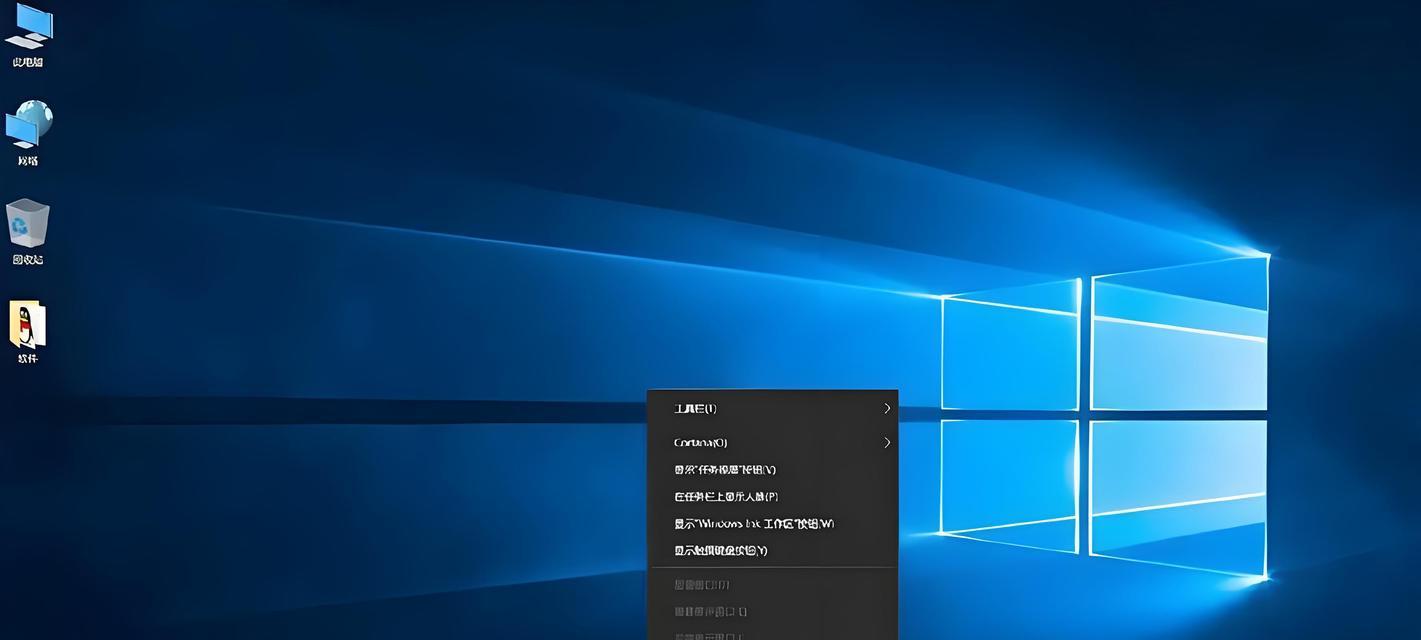Open the Toolbars (T) context menu entry
The image size is (1421, 640).
773,409
